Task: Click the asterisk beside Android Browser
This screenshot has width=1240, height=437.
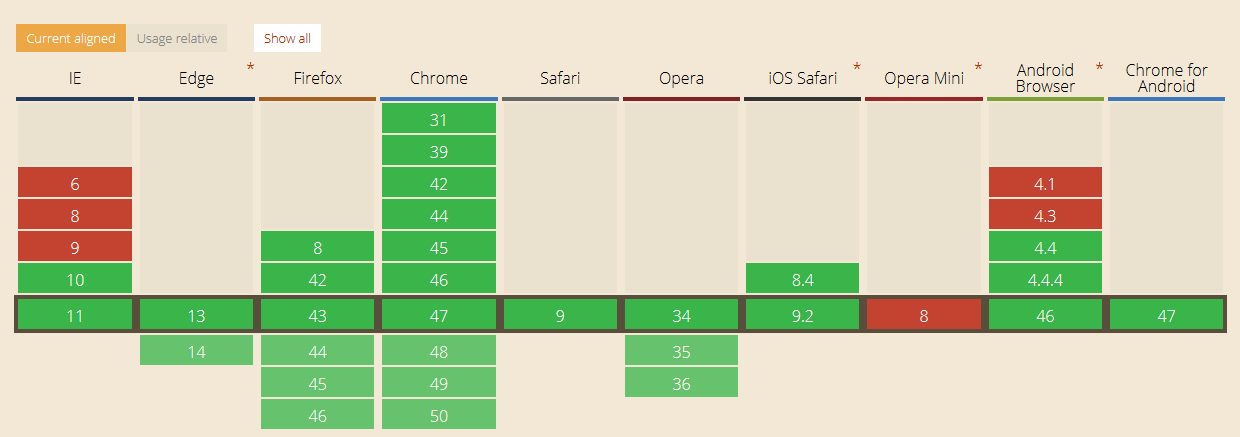Action: click(1099, 68)
